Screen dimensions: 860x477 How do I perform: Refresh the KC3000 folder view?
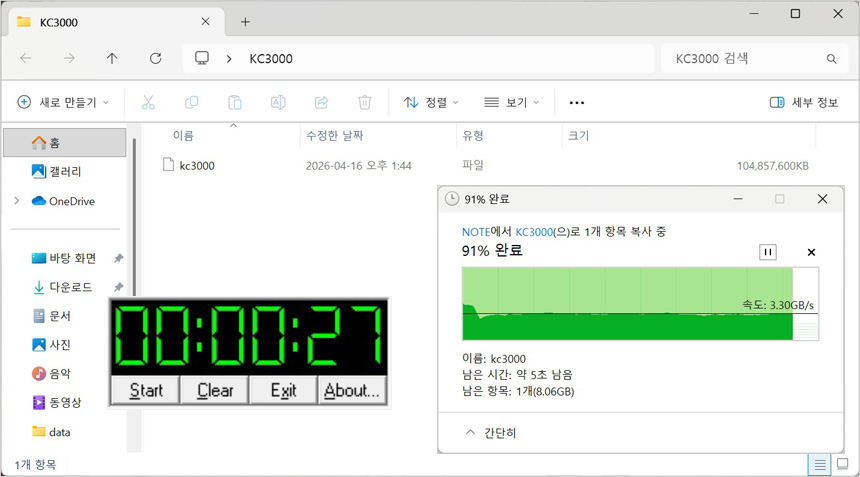(x=155, y=59)
